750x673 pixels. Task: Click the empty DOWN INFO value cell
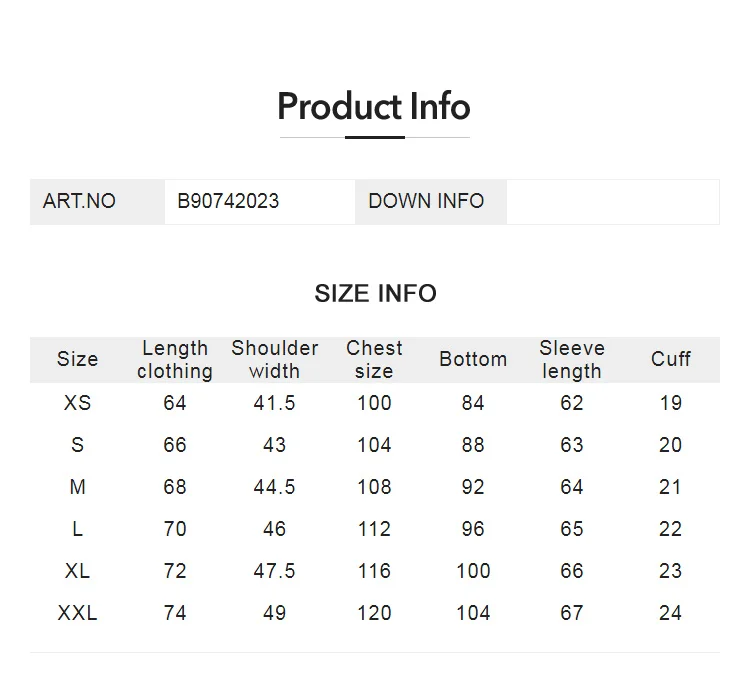click(613, 202)
